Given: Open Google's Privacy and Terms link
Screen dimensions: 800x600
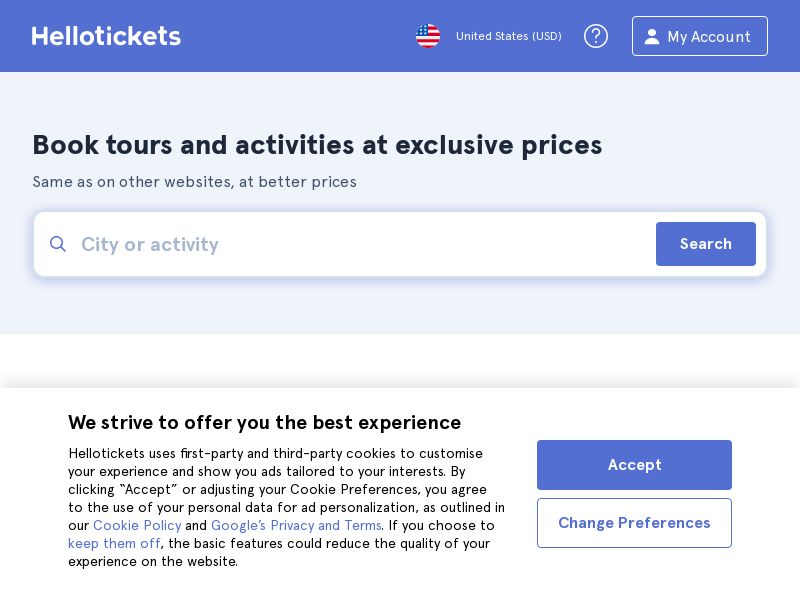Looking at the screenshot, I should click(x=296, y=525).
